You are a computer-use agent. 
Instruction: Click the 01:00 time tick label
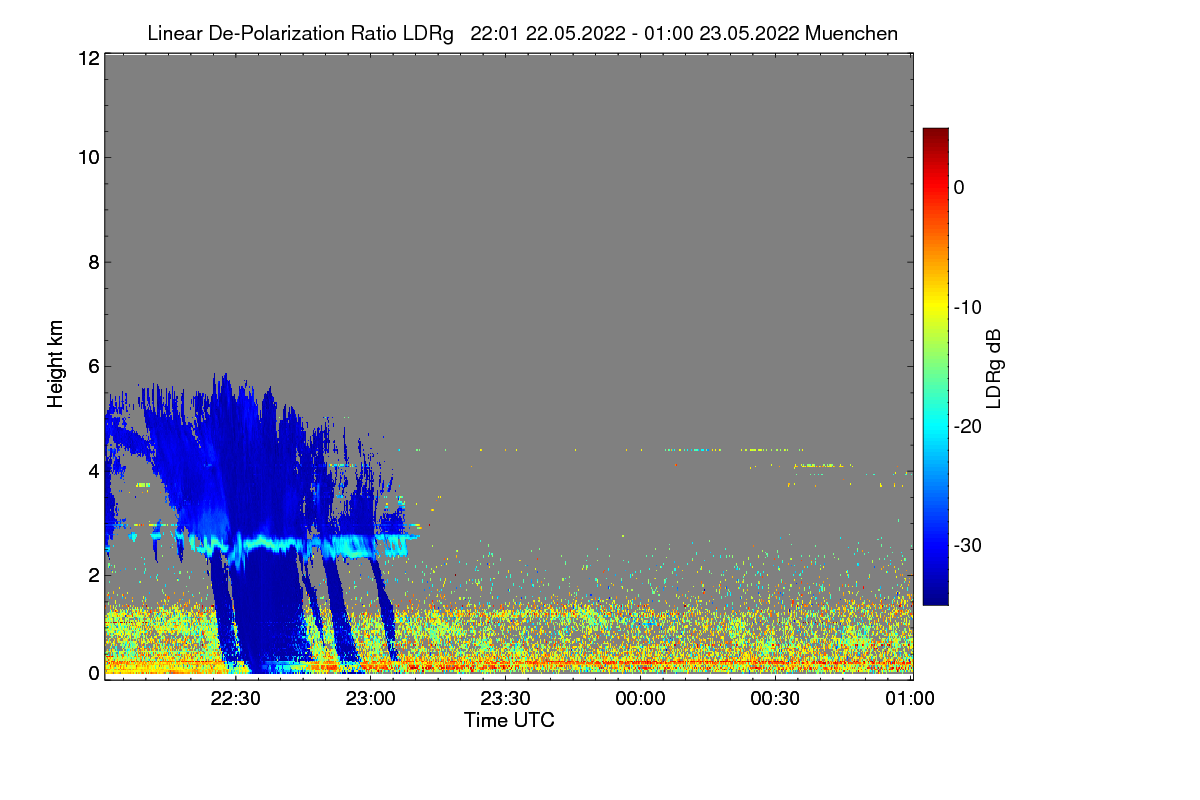(x=911, y=699)
